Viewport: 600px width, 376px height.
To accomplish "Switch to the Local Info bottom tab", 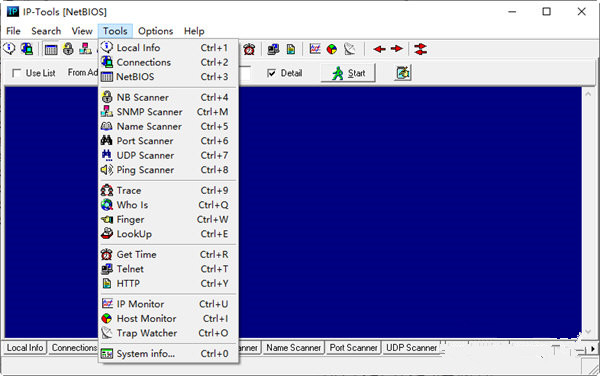I will click(x=25, y=348).
